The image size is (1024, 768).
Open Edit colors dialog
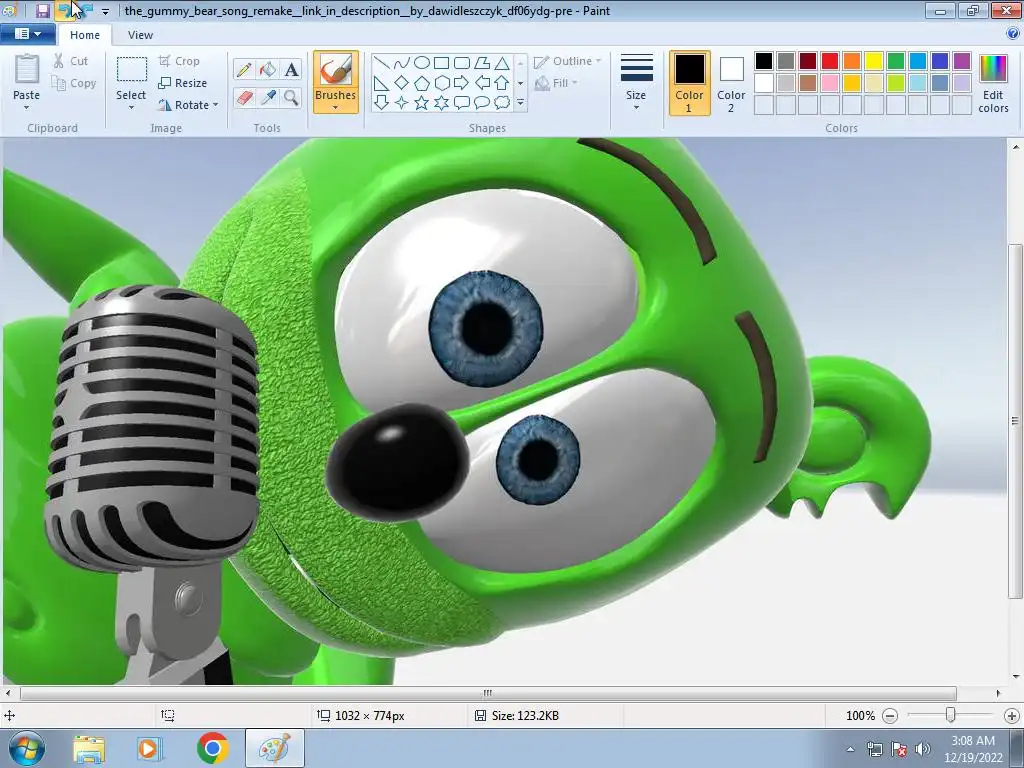993,83
